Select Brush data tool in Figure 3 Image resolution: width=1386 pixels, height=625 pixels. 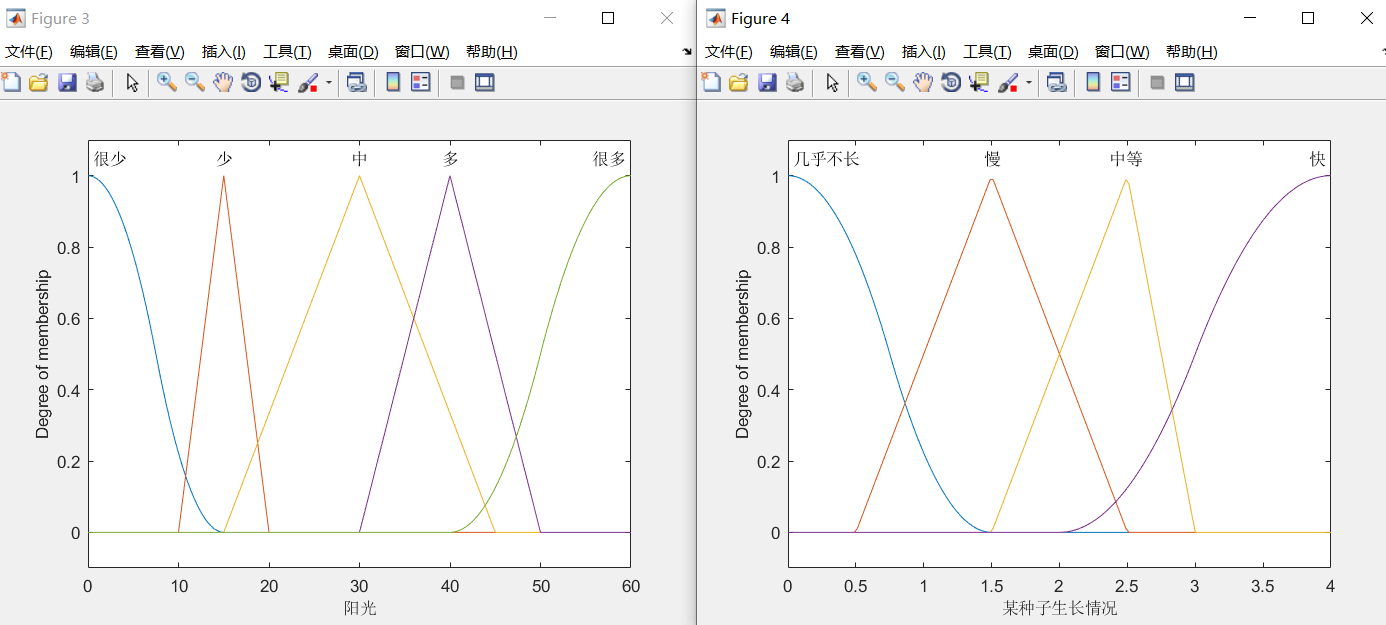pos(308,83)
